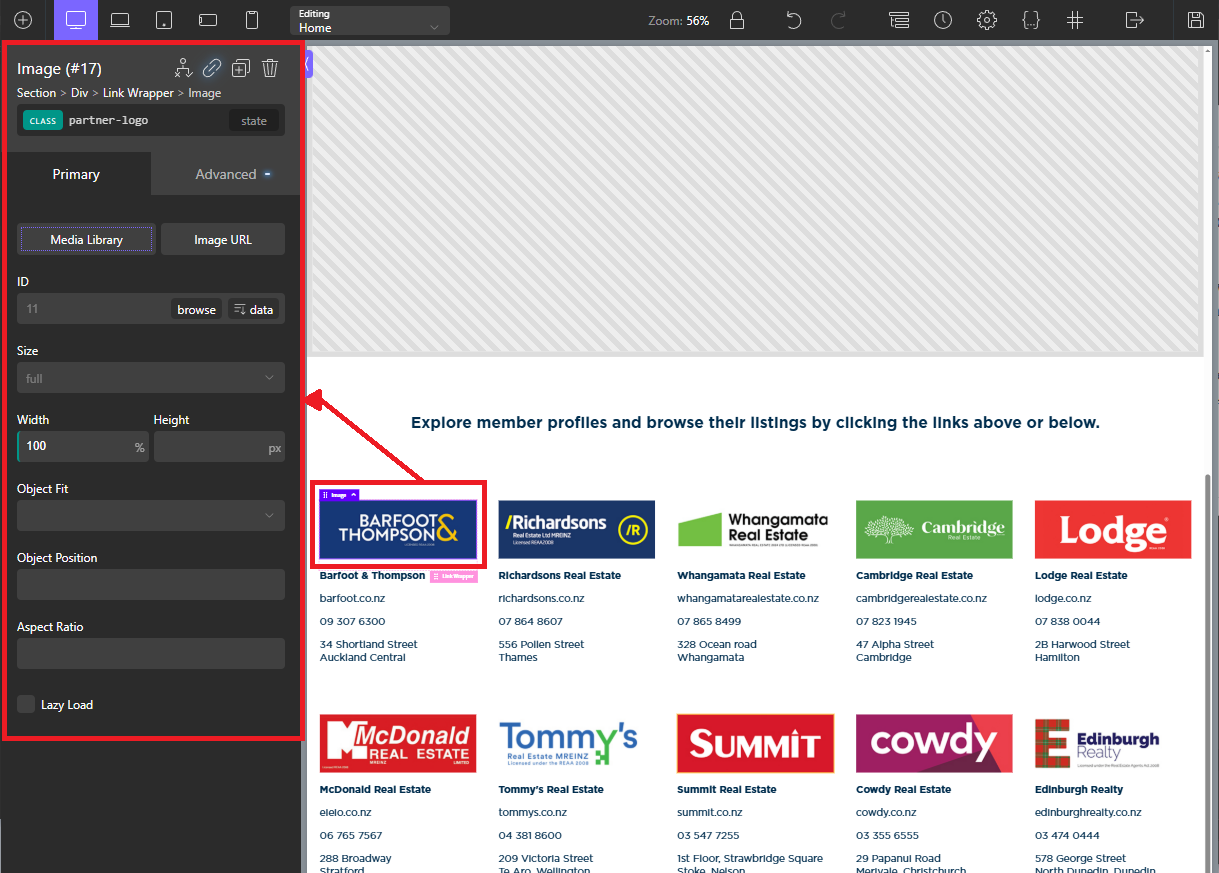The height and width of the screenshot is (873, 1219).
Task: Click the select parent element icon
Action: tap(183, 68)
